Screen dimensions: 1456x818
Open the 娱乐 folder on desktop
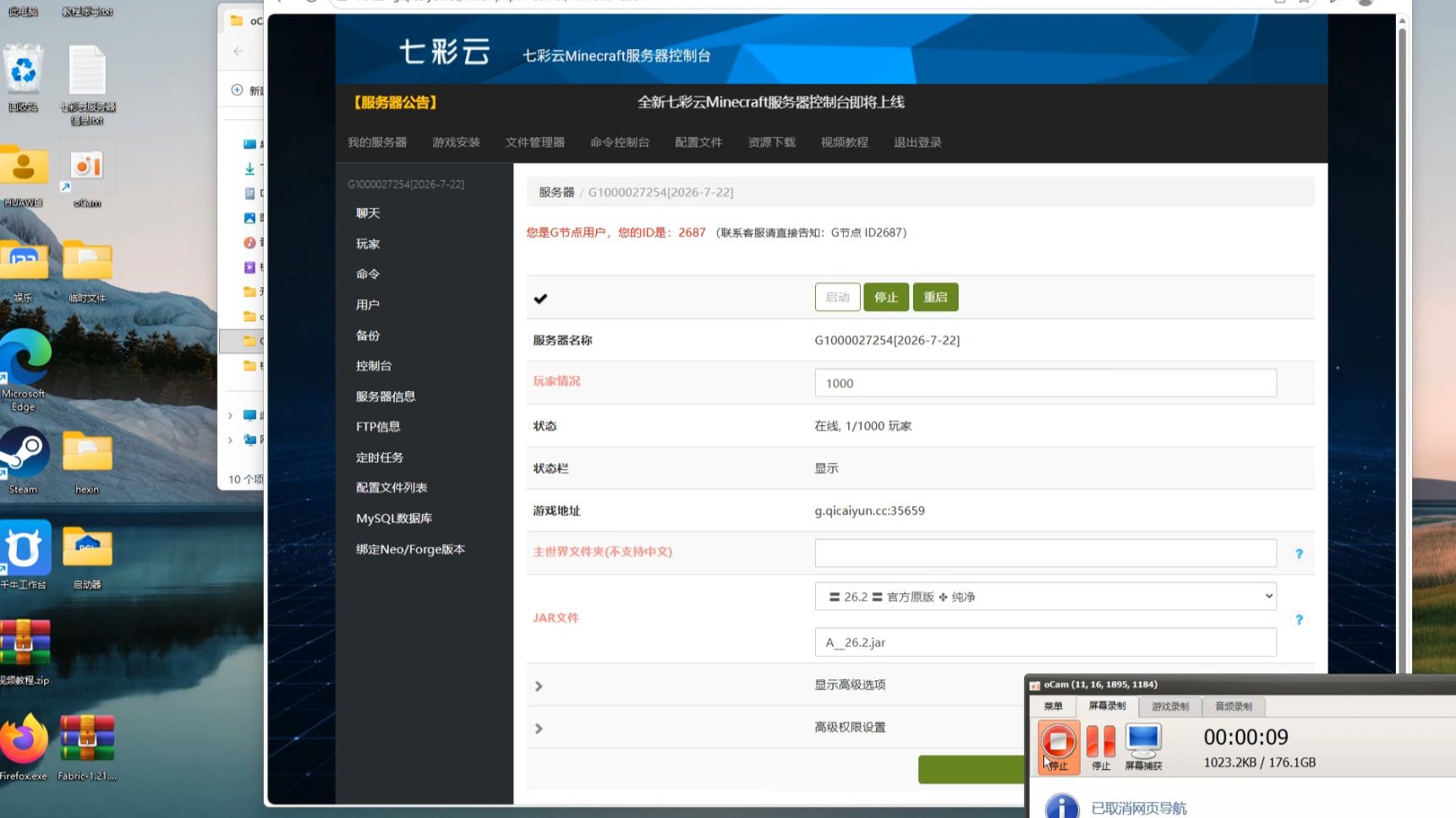coord(23,271)
